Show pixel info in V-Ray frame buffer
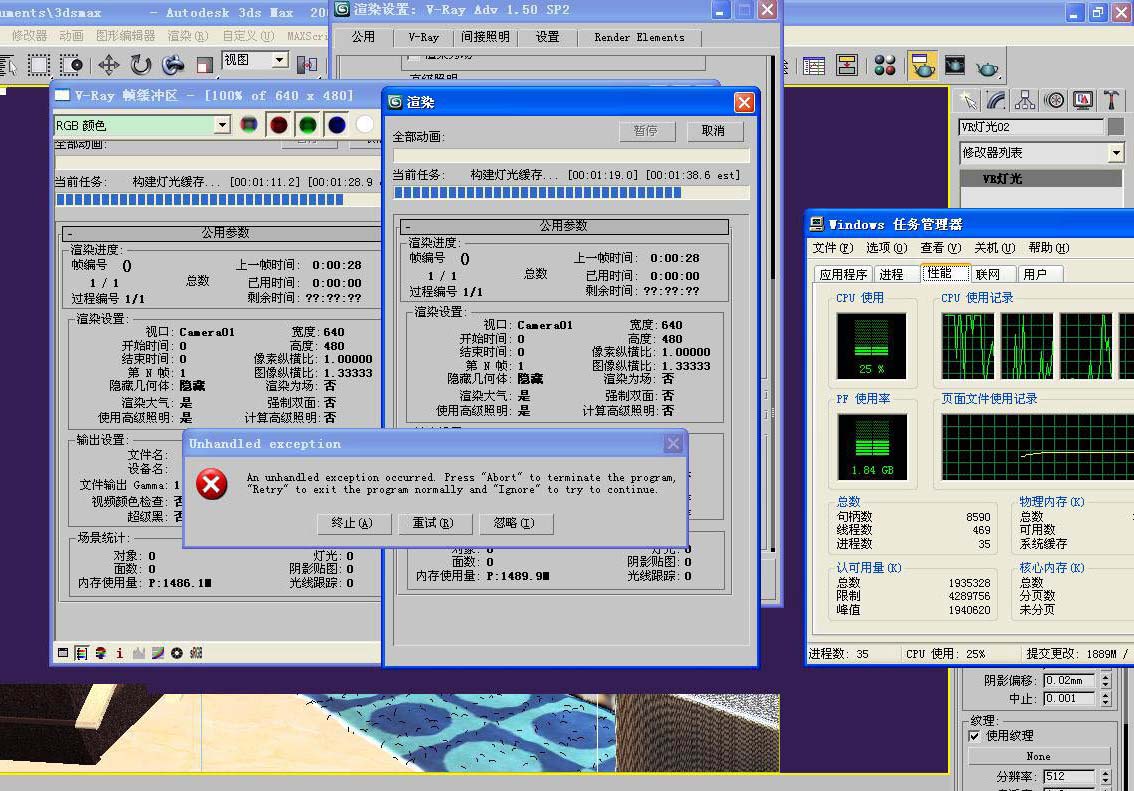 (x=120, y=653)
